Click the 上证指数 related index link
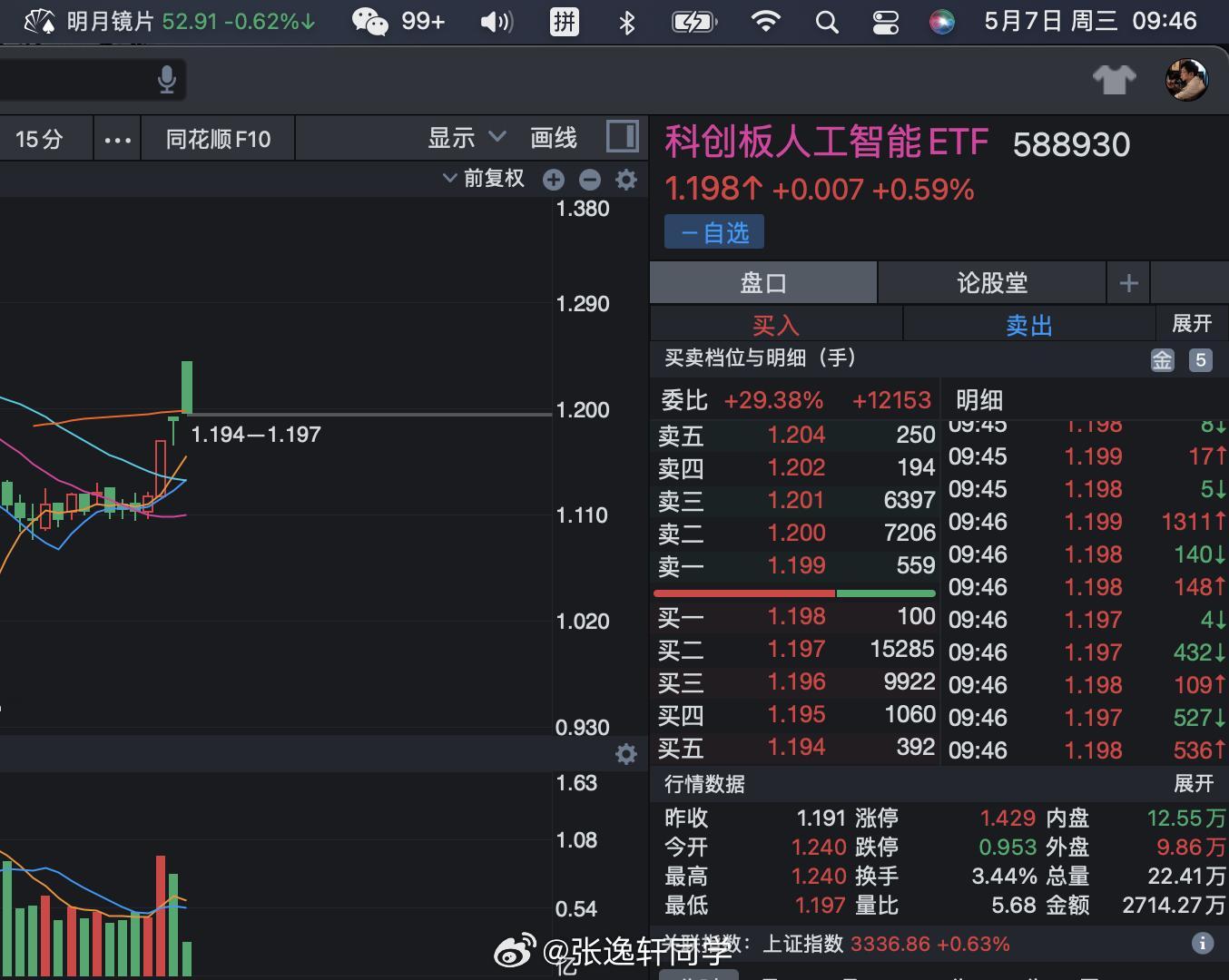Image resolution: width=1229 pixels, height=980 pixels. pos(803,944)
